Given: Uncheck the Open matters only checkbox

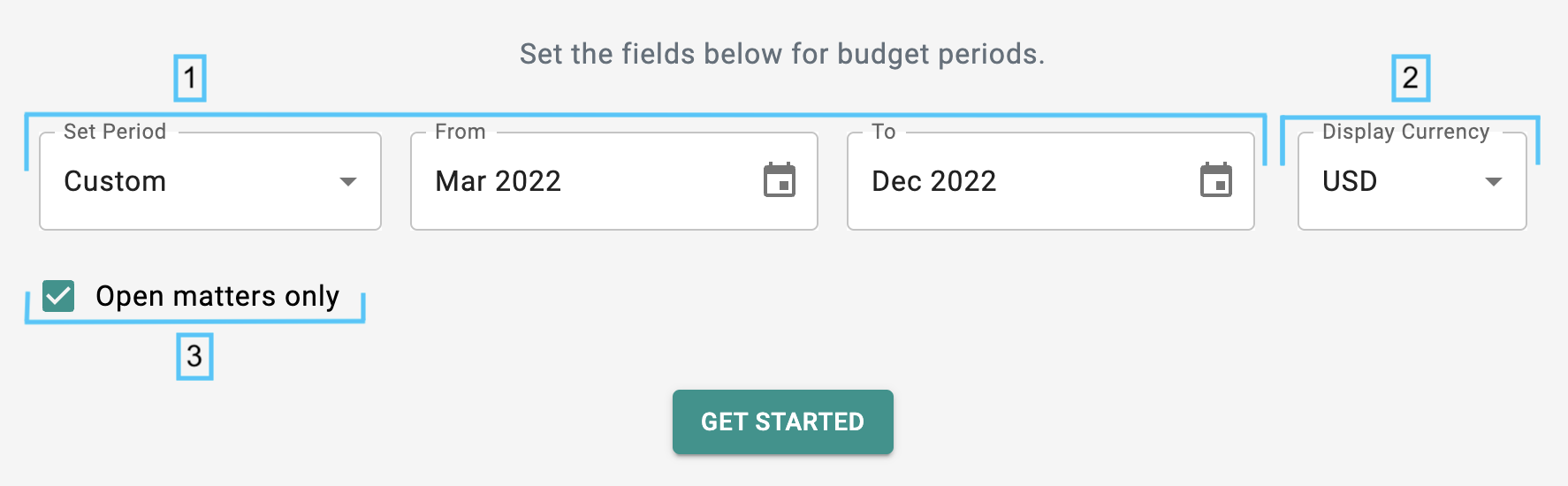Looking at the screenshot, I should tap(58, 296).
